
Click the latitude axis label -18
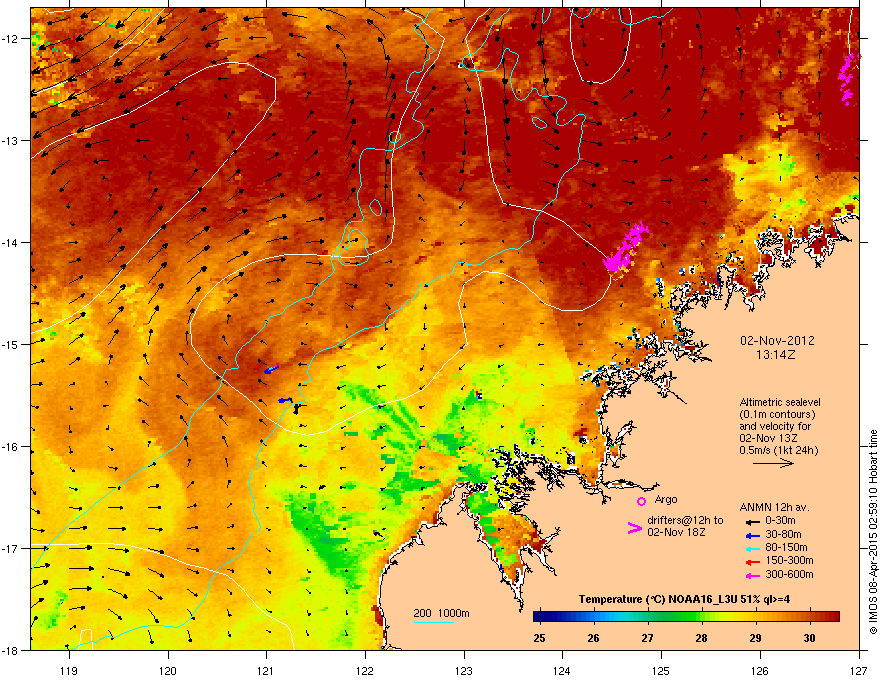tap(10, 650)
